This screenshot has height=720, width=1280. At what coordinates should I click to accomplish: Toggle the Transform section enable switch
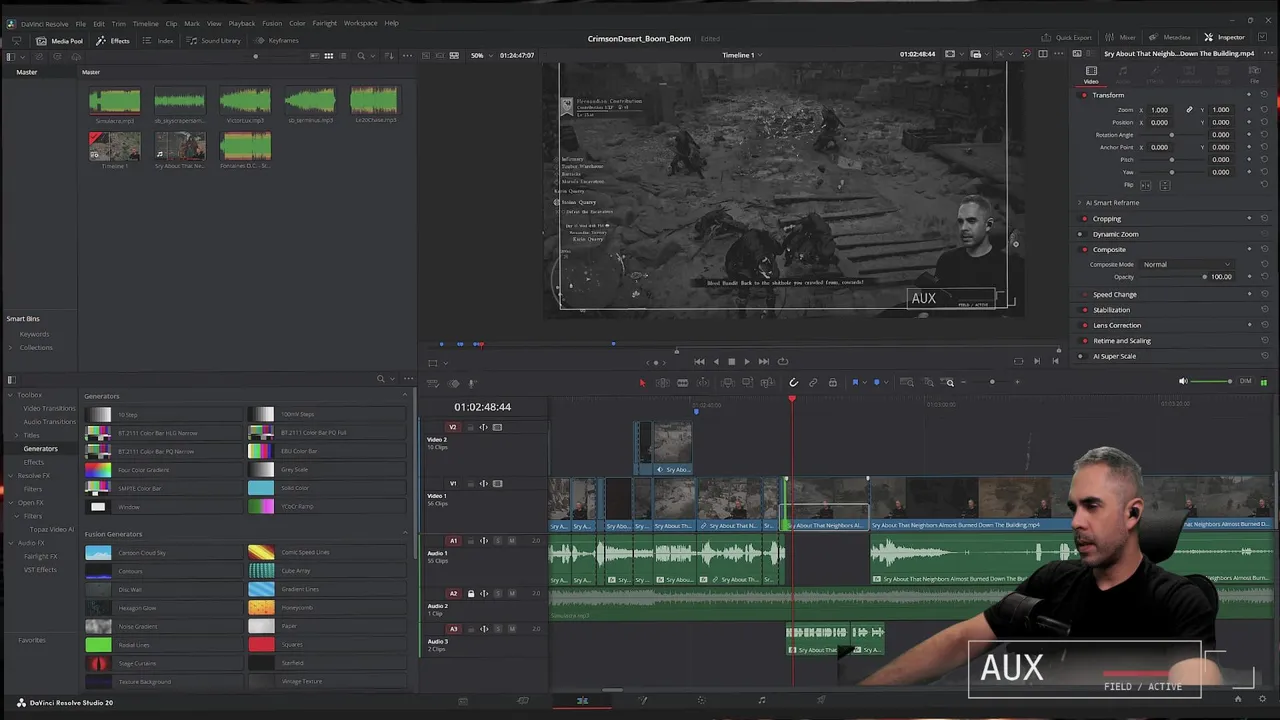point(1084,95)
